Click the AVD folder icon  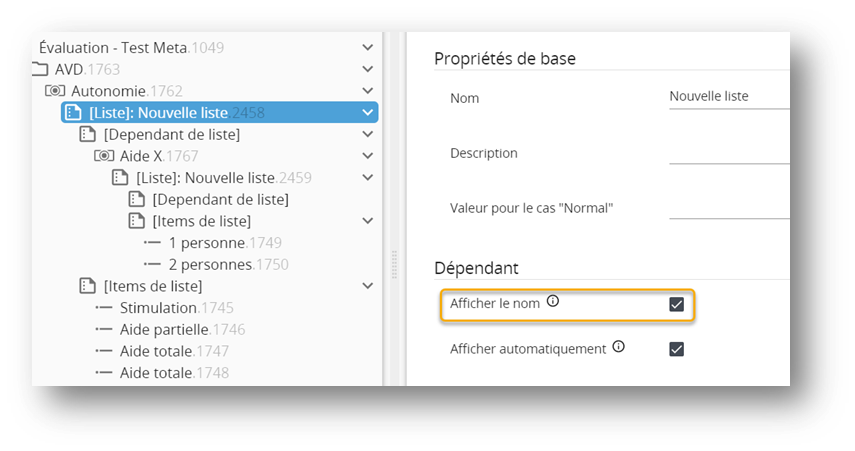40,69
